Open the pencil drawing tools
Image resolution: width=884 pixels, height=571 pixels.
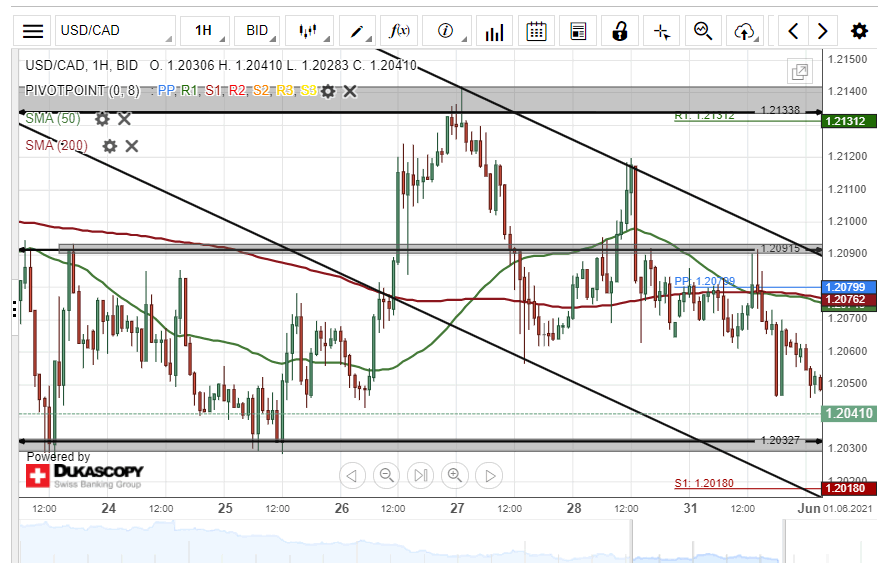(x=357, y=31)
